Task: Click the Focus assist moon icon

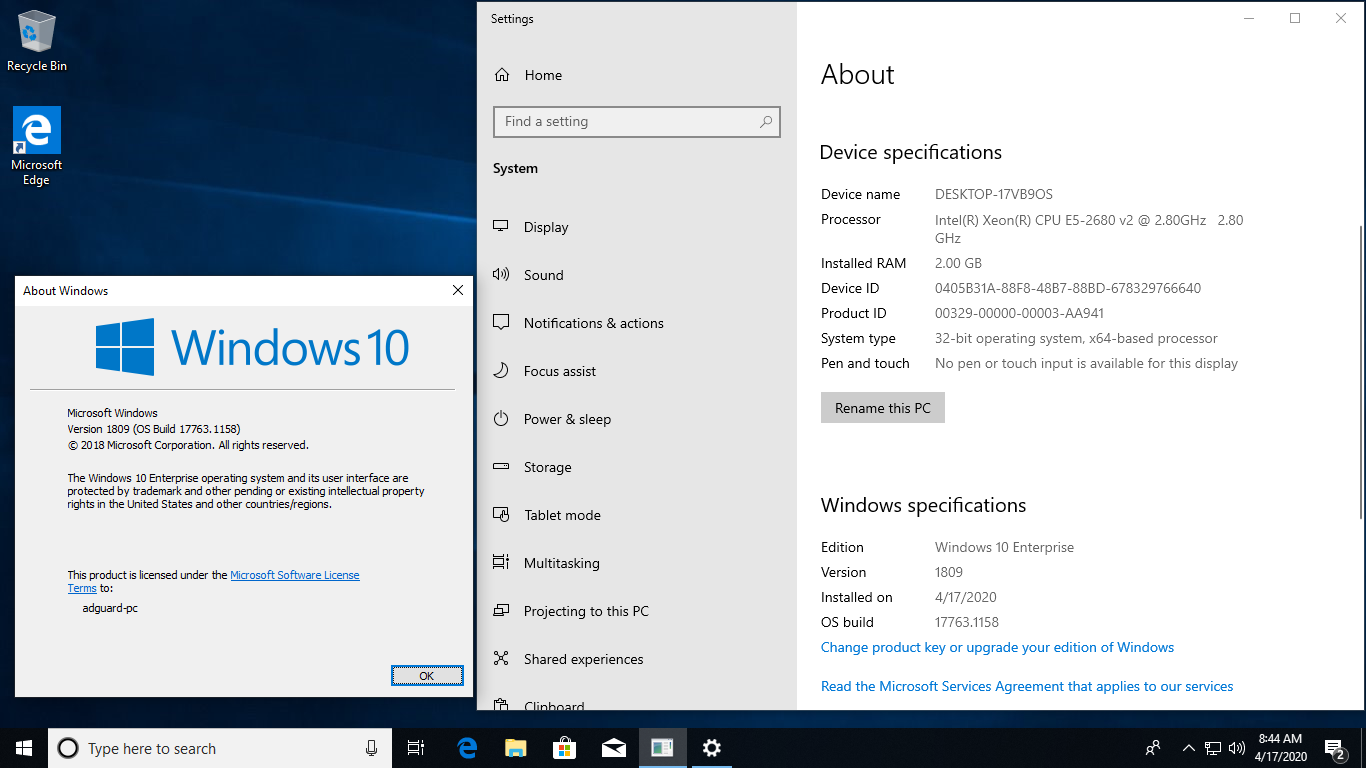Action: pos(502,371)
